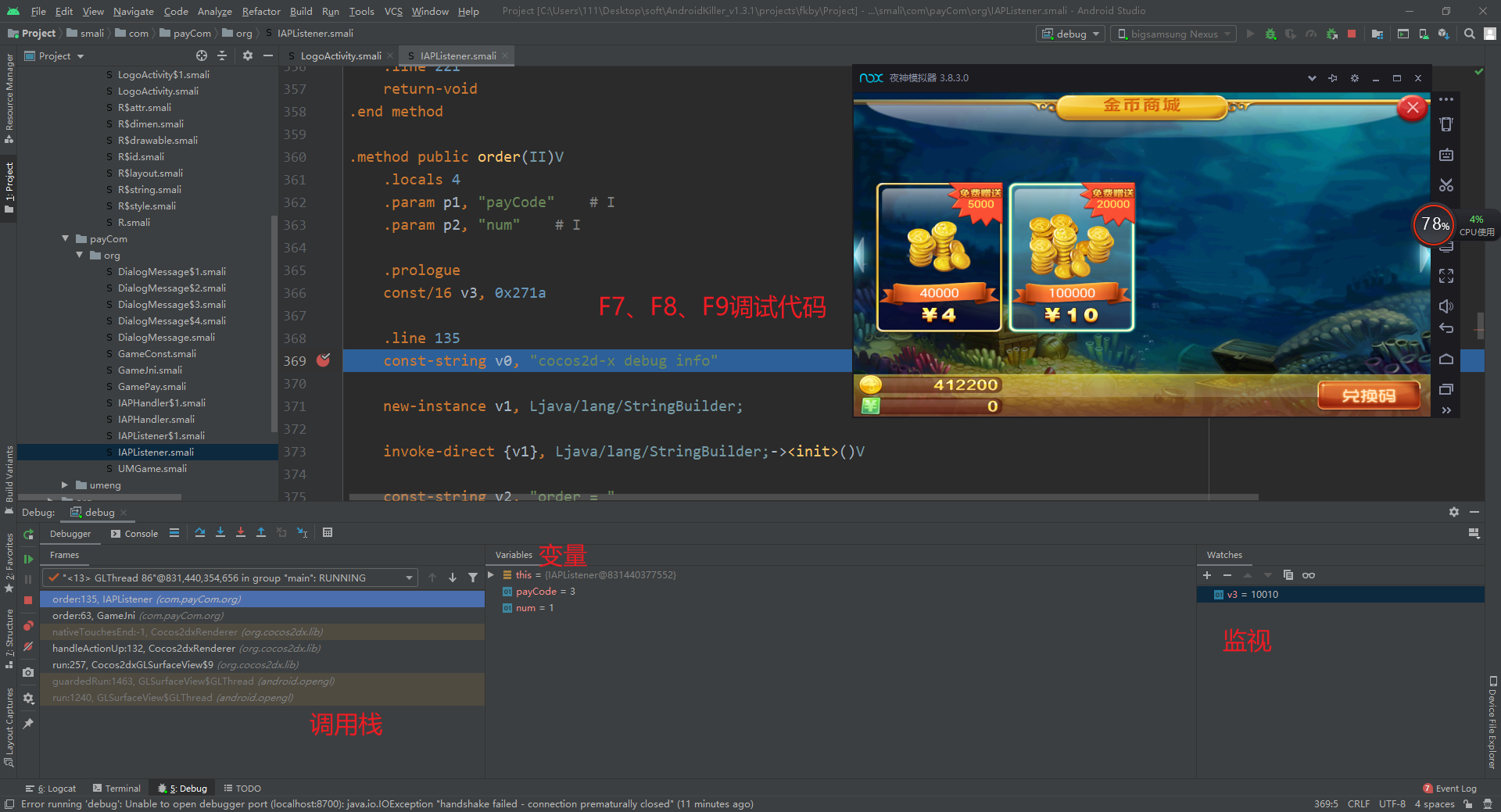
Task: Open the SDK Manager icon
Action: 1444,34
